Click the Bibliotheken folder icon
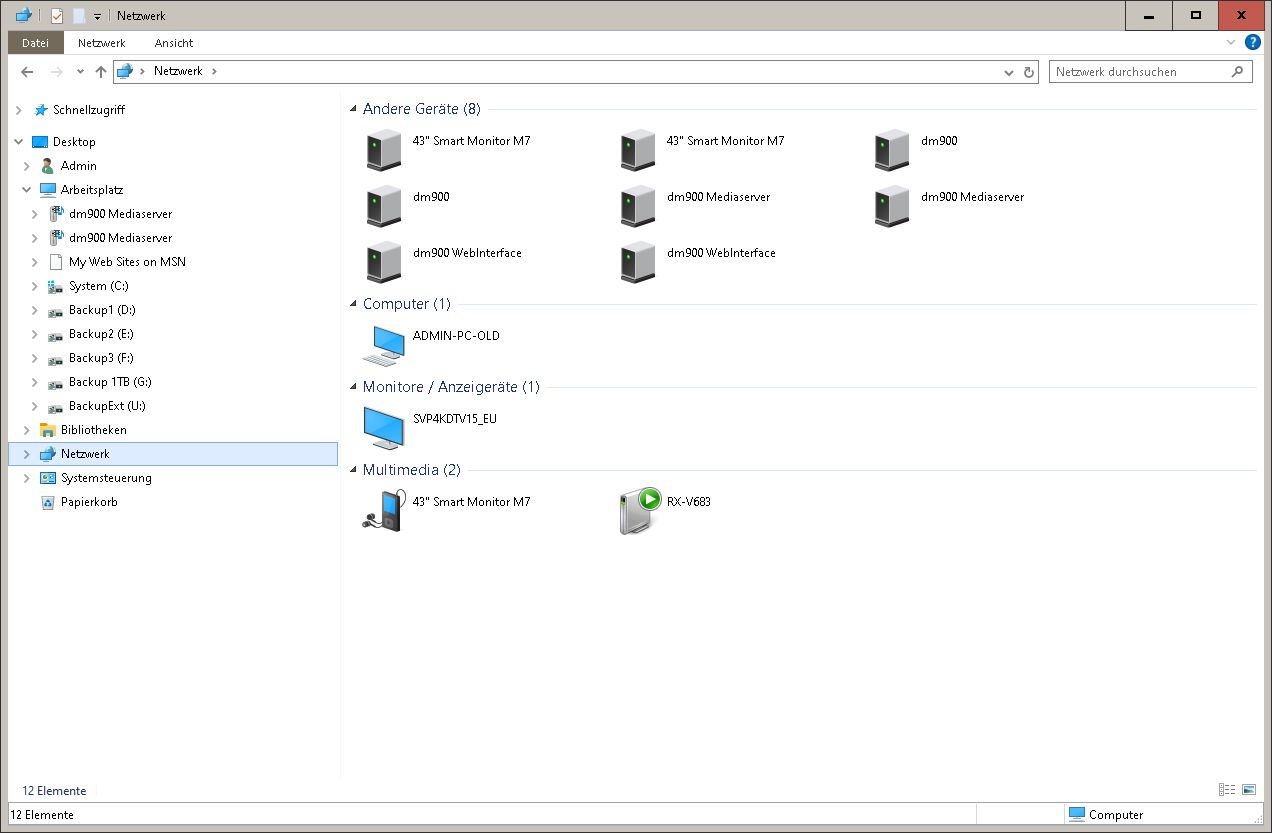Image resolution: width=1272 pixels, height=833 pixels. [47, 430]
